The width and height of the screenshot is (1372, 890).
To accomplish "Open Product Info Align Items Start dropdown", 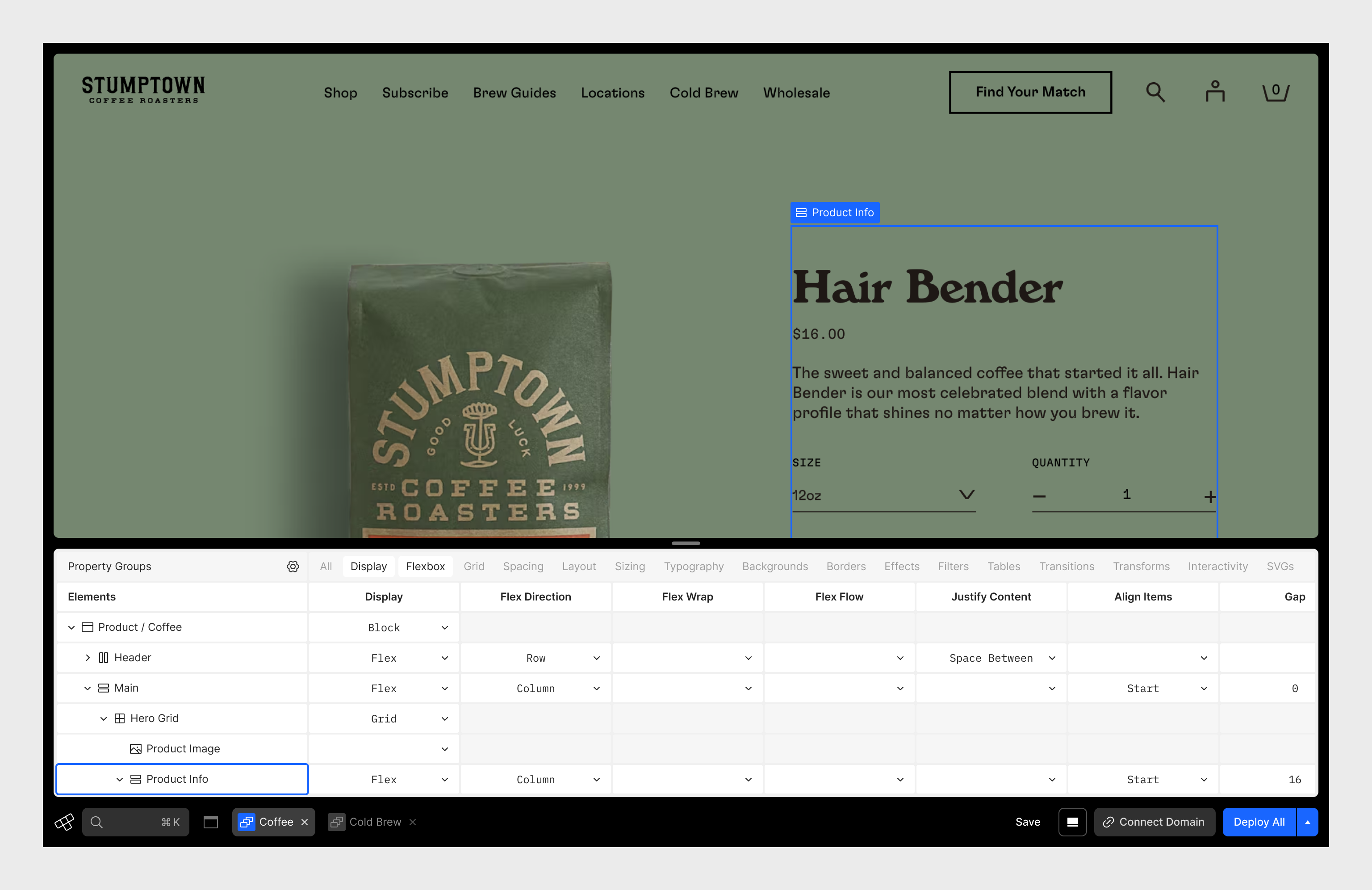I will tap(1142, 780).
